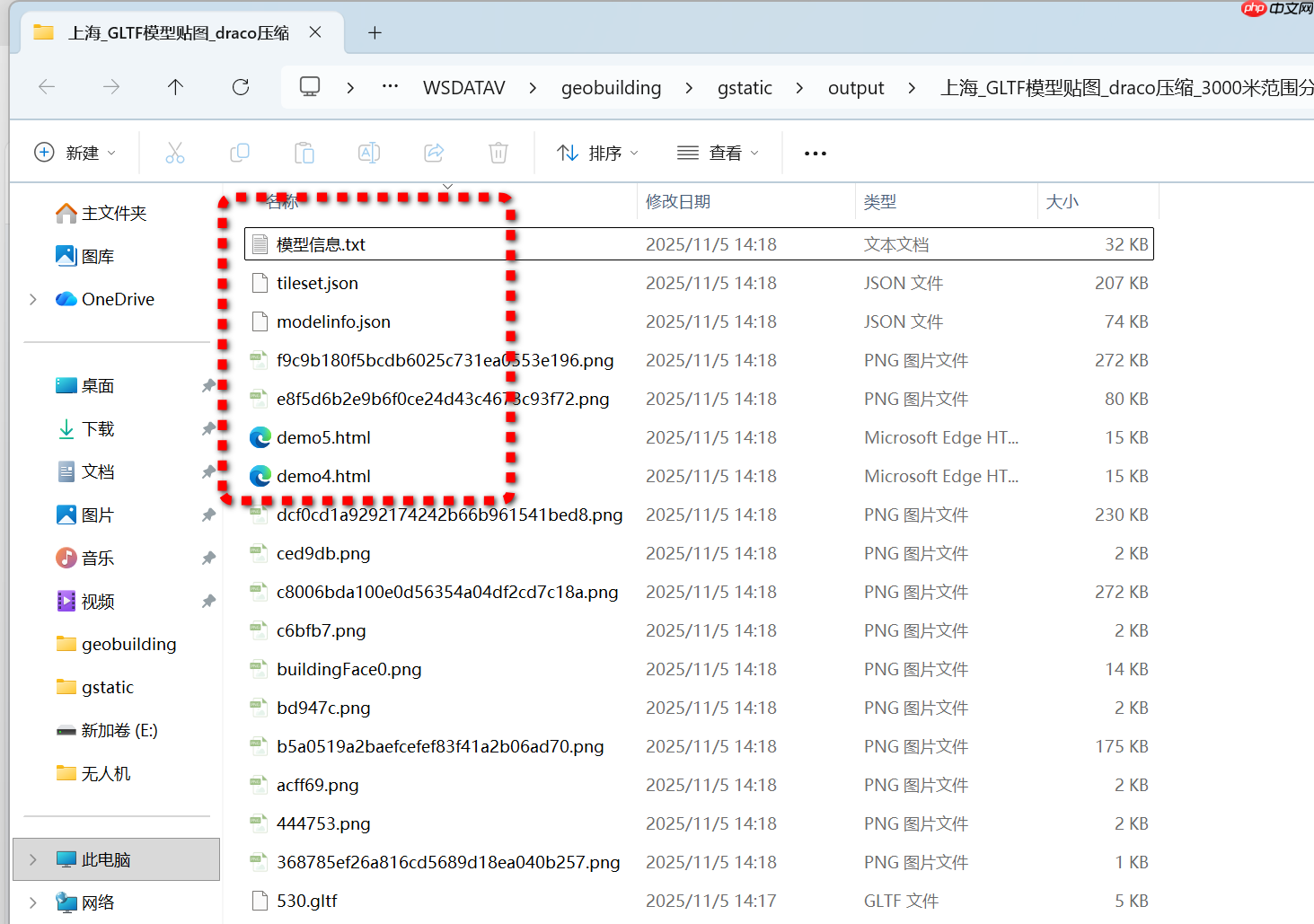
Task: Refresh the current folder
Action: [x=240, y=87]
